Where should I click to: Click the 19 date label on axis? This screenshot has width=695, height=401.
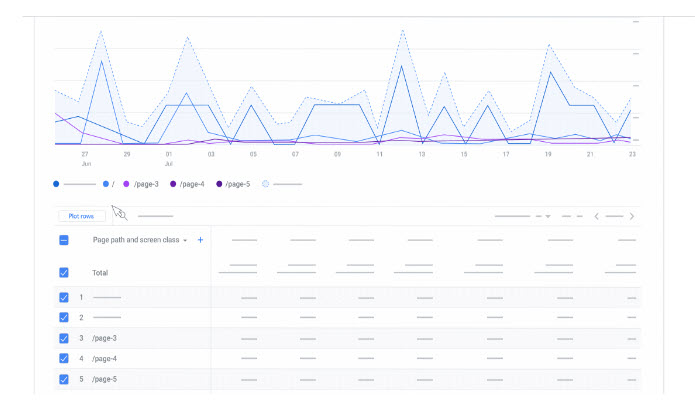548,154
